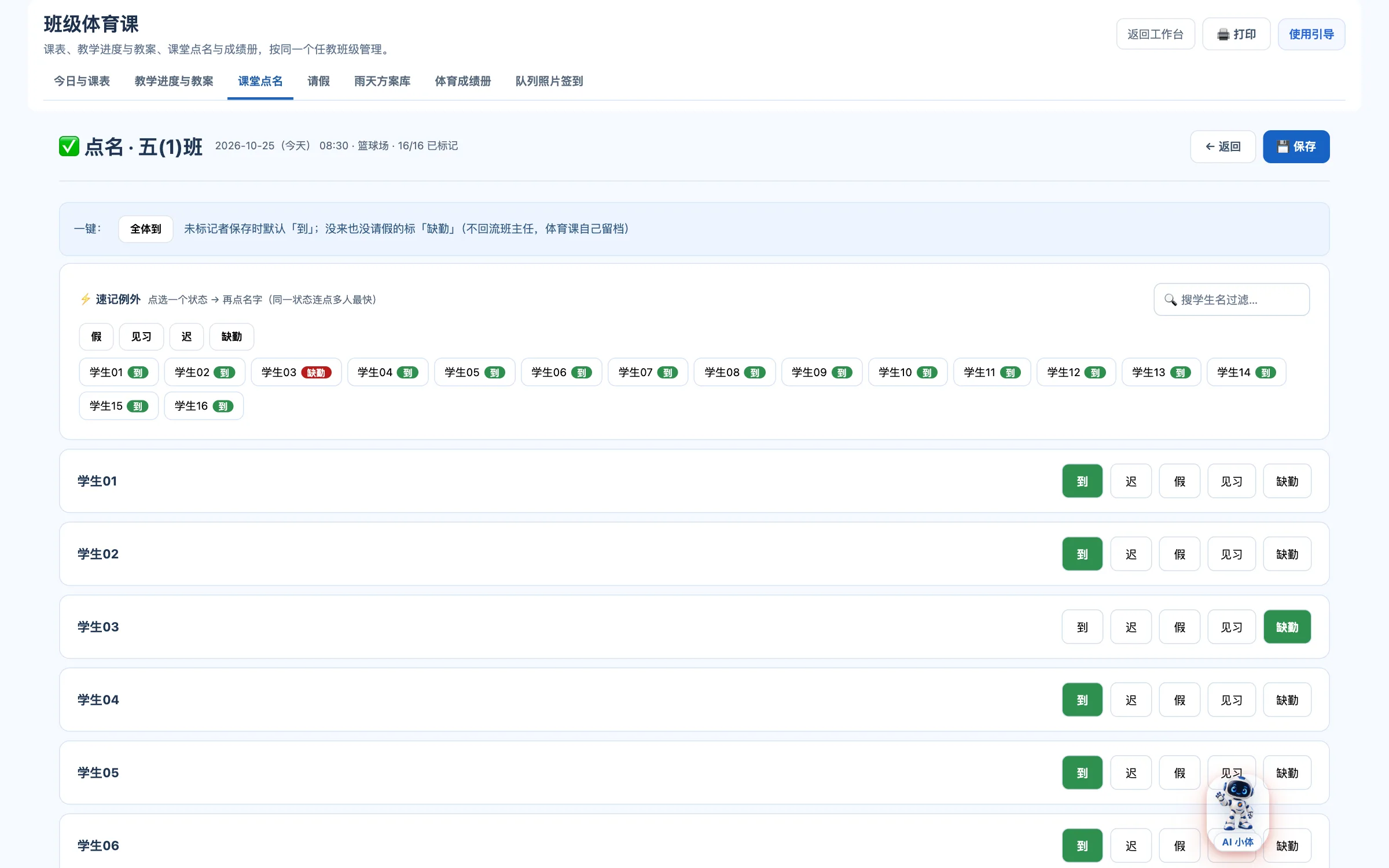Screen dimensions: 1389x868
Task: Save attendance with 保存 button
Action: coord(1296,146)
